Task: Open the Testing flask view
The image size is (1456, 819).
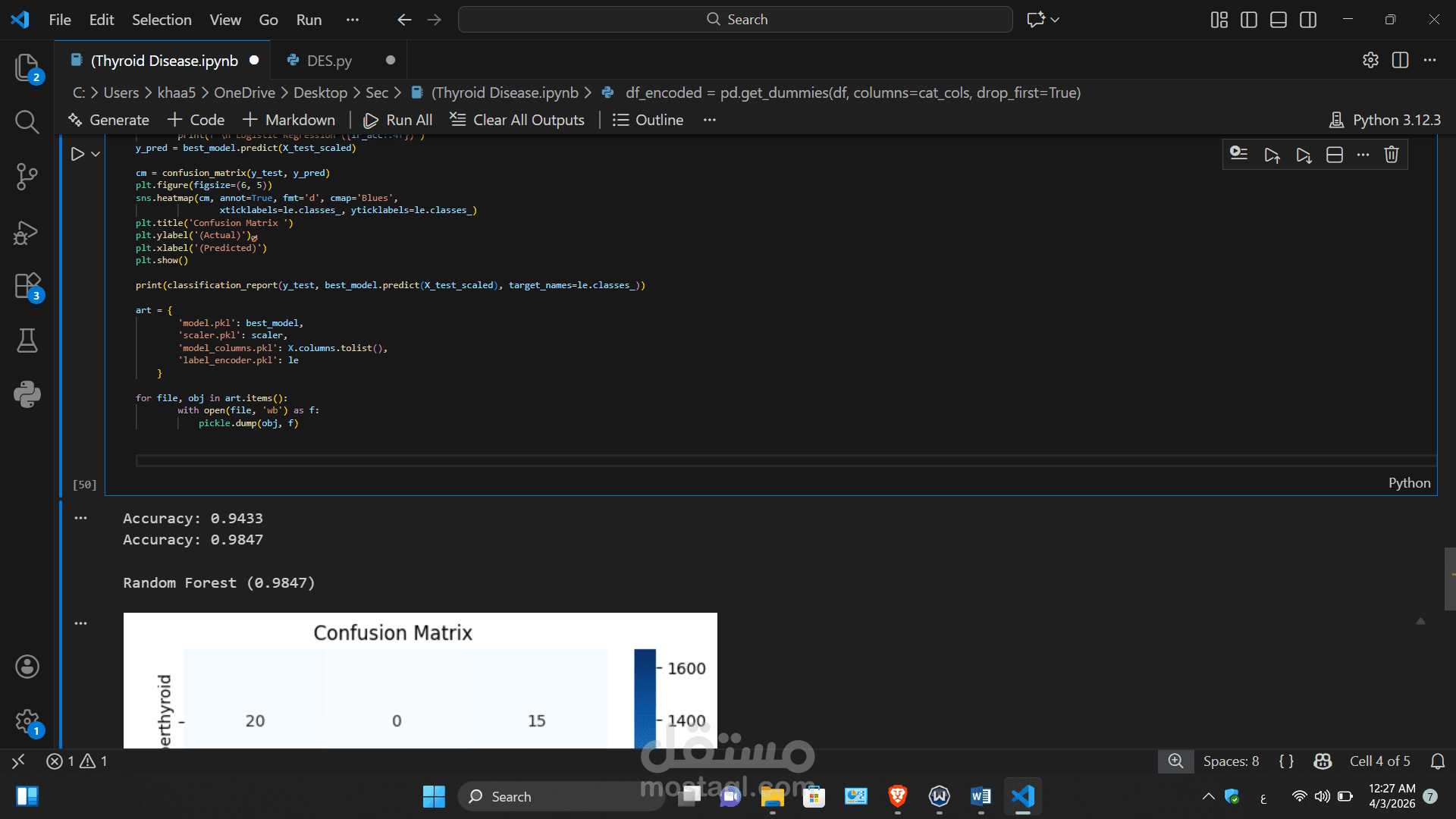Action: tap(27, 340)
